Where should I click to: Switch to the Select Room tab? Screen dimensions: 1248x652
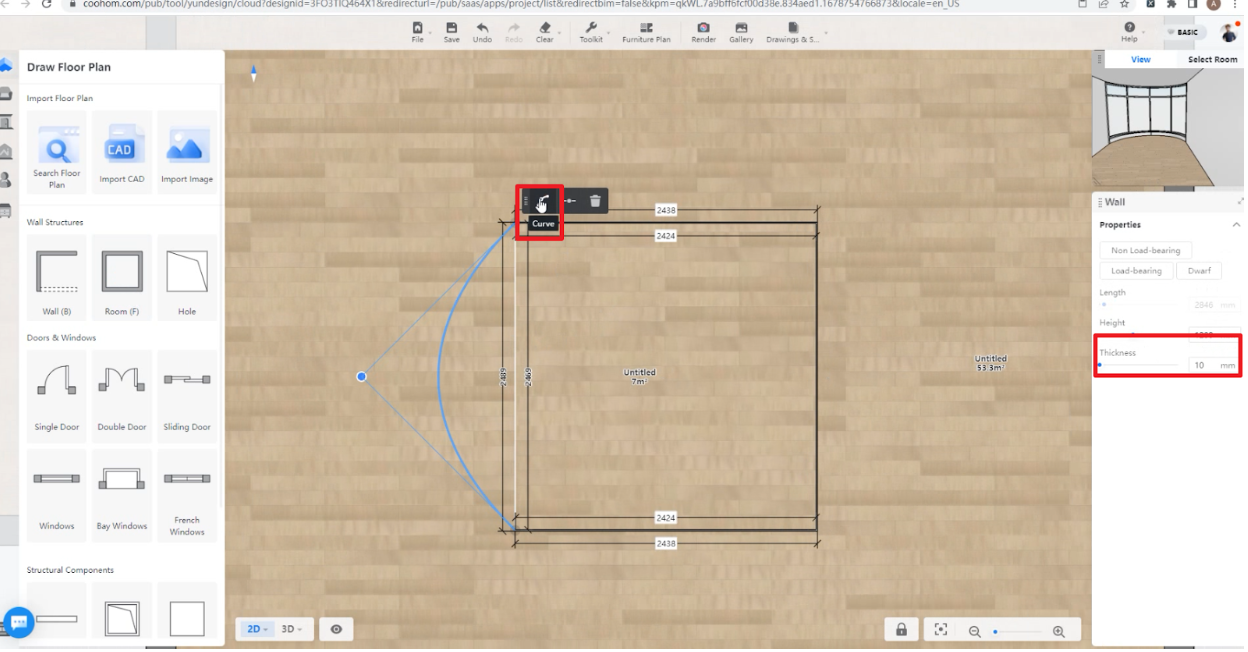pos(1212,60)
